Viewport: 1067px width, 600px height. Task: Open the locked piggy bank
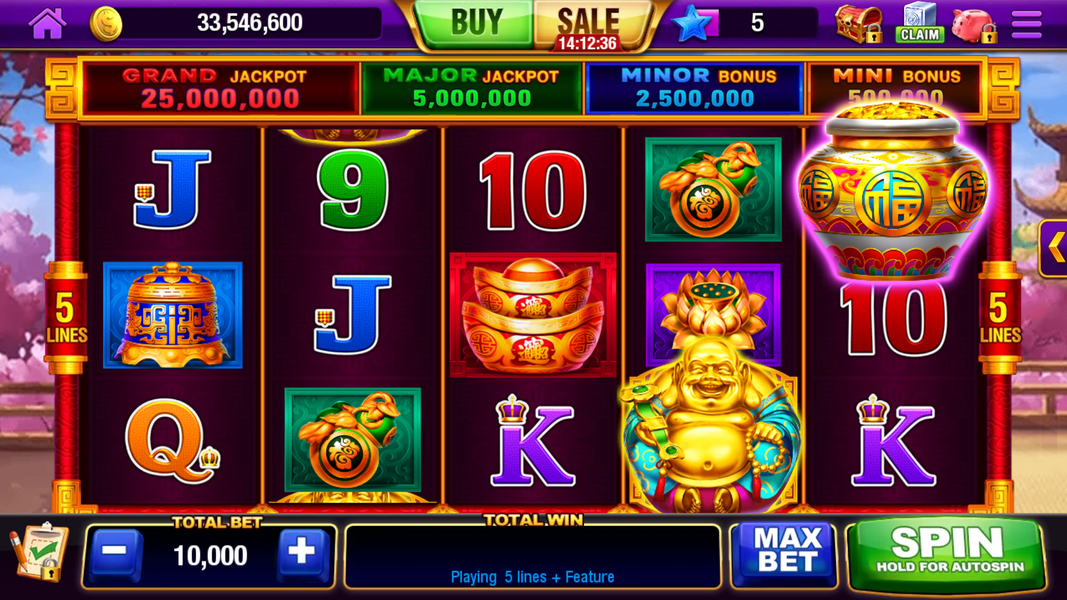[974, 24]
